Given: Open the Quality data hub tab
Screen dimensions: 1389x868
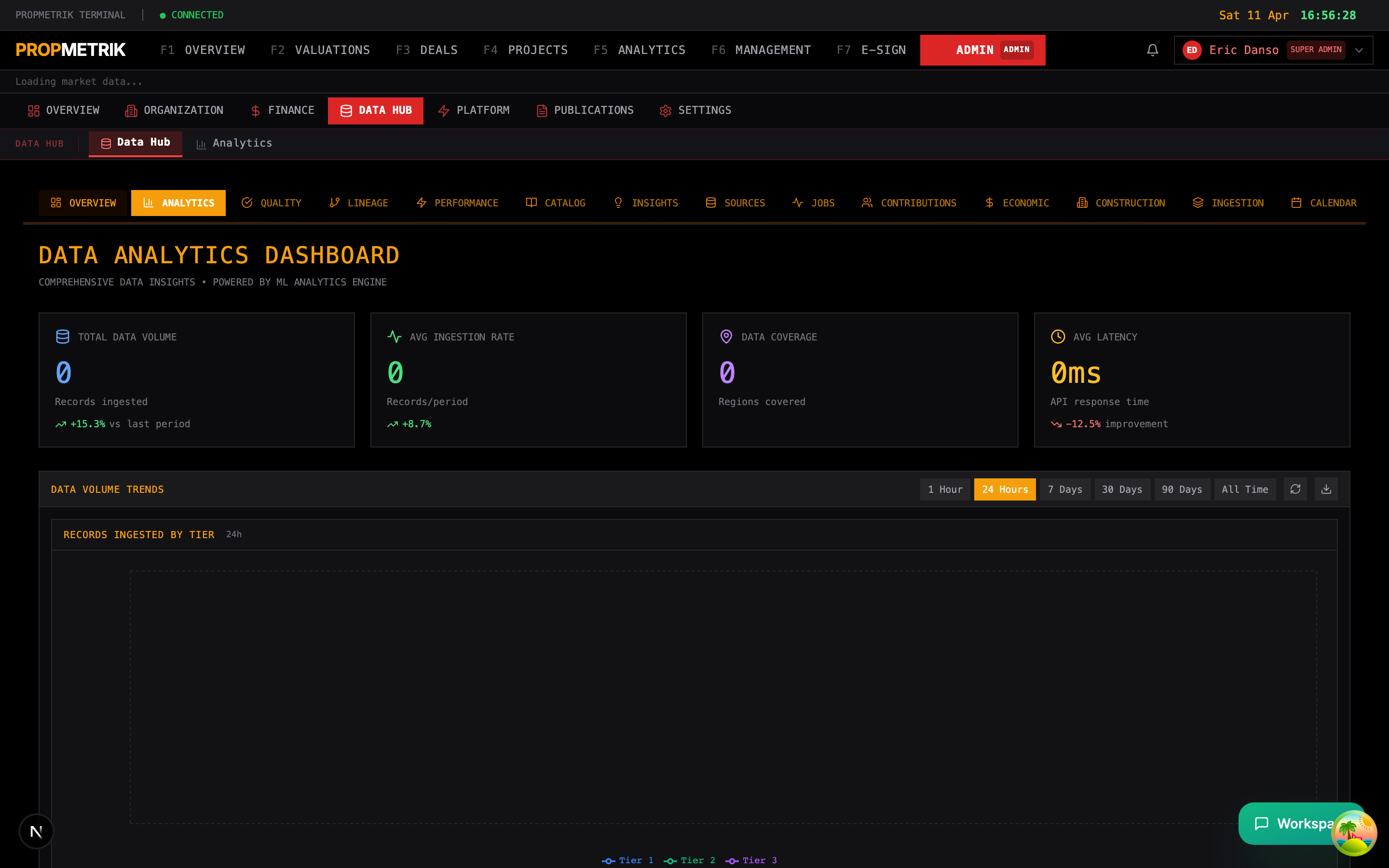Looking at the screenshot, I should click(272, 203).
